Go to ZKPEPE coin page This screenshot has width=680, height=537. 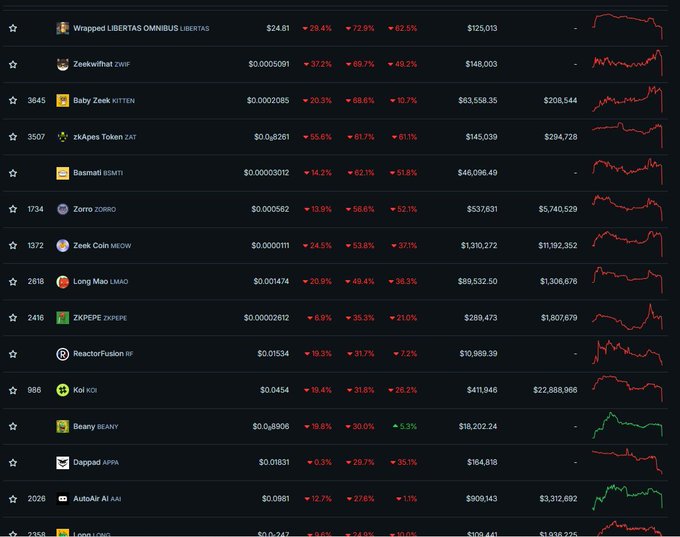pyautogui.click(x=100, y=318)
